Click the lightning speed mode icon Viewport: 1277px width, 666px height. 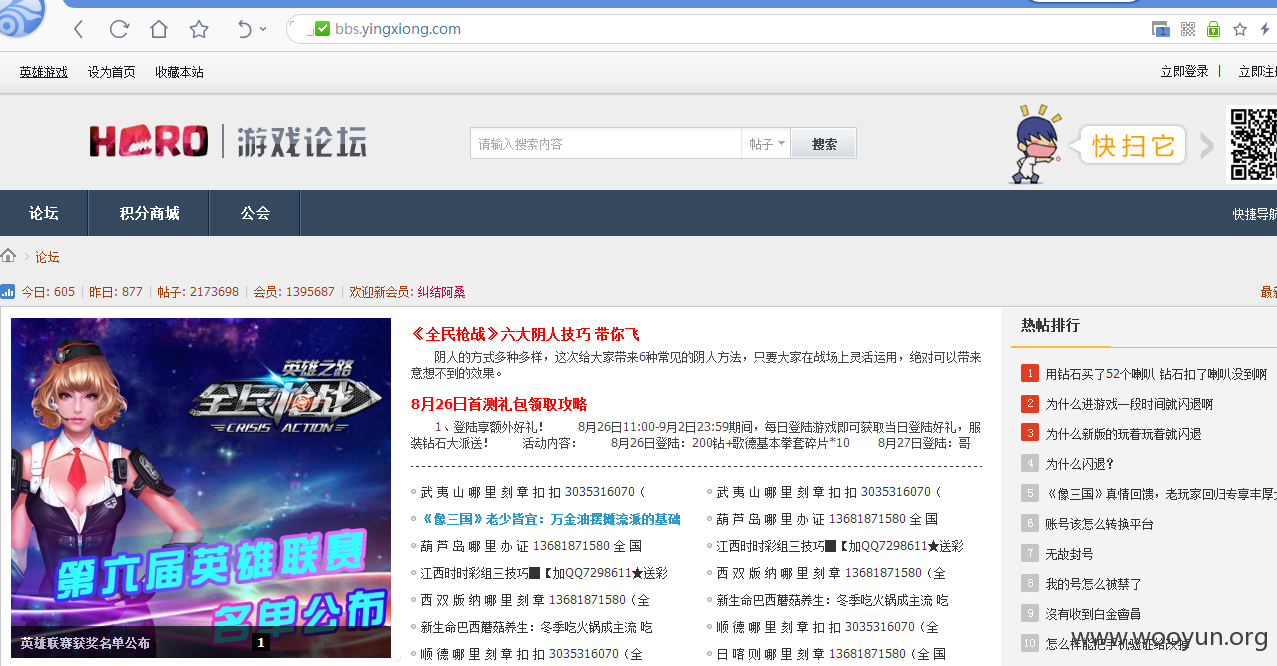click(x=1265, y=29)
